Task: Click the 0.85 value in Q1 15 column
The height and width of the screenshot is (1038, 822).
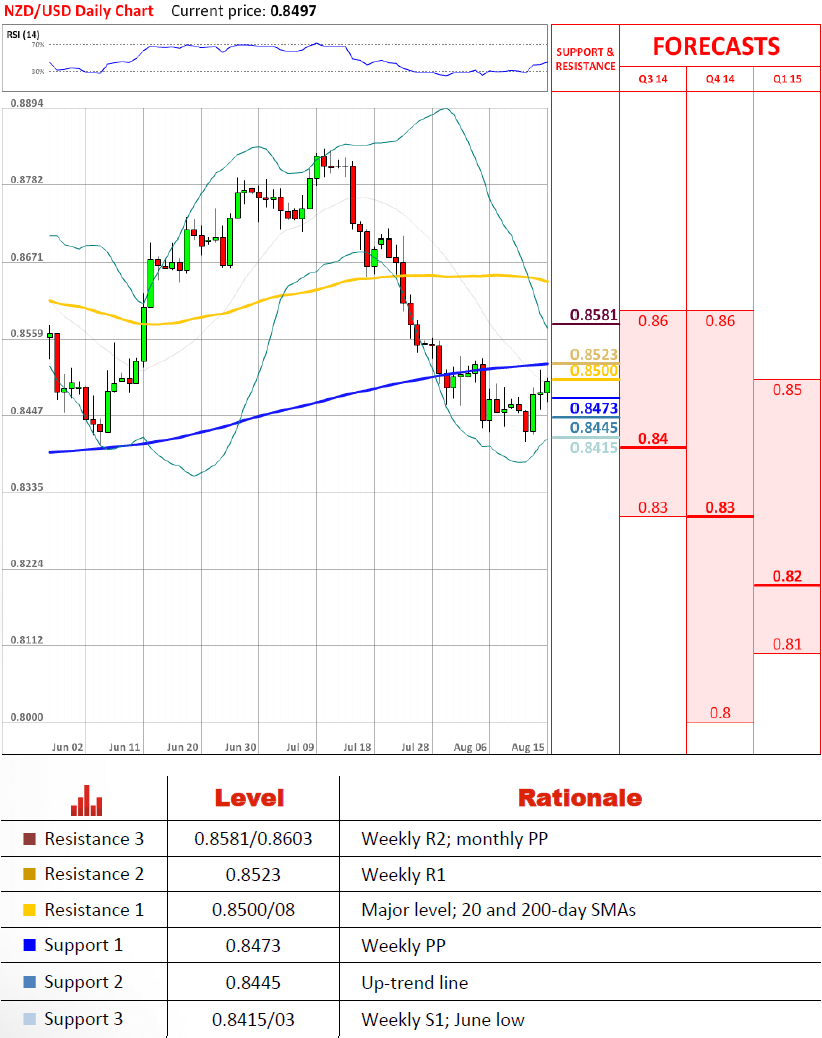Action: click(x=787, y=390)
